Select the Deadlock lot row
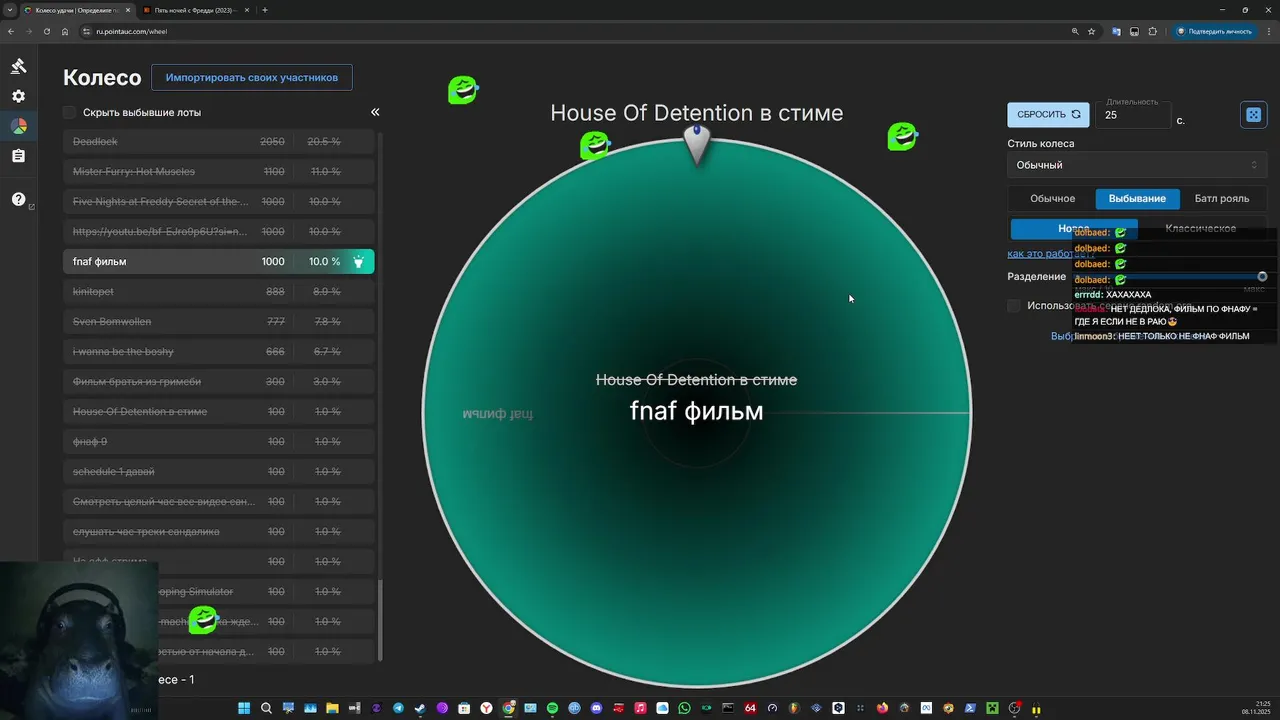The width and height of the screenshot is (1280, 720). click(x=218, y=142)
